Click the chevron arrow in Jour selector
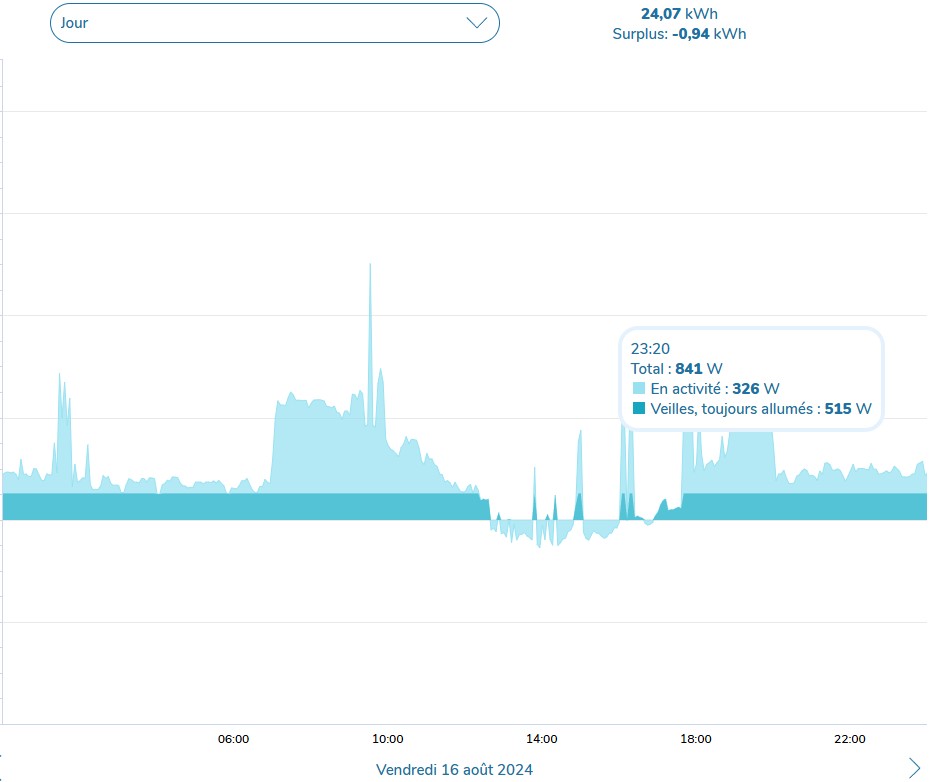933x782 pixels. pos(477,23)
